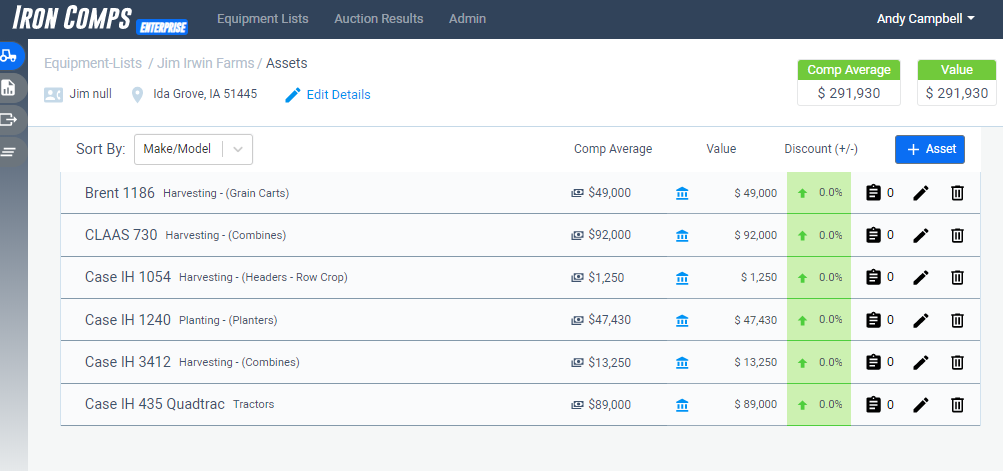Click the $89,000 comp average for Quadtrac
This screenshot has width=1003, height=471.
(x=610, y=404)
